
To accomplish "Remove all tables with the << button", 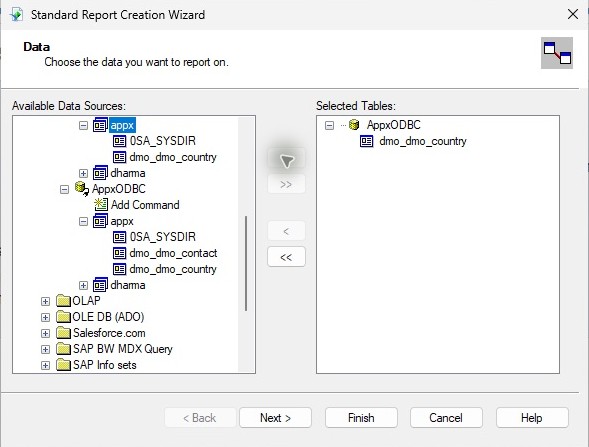I will coord(286,257).
